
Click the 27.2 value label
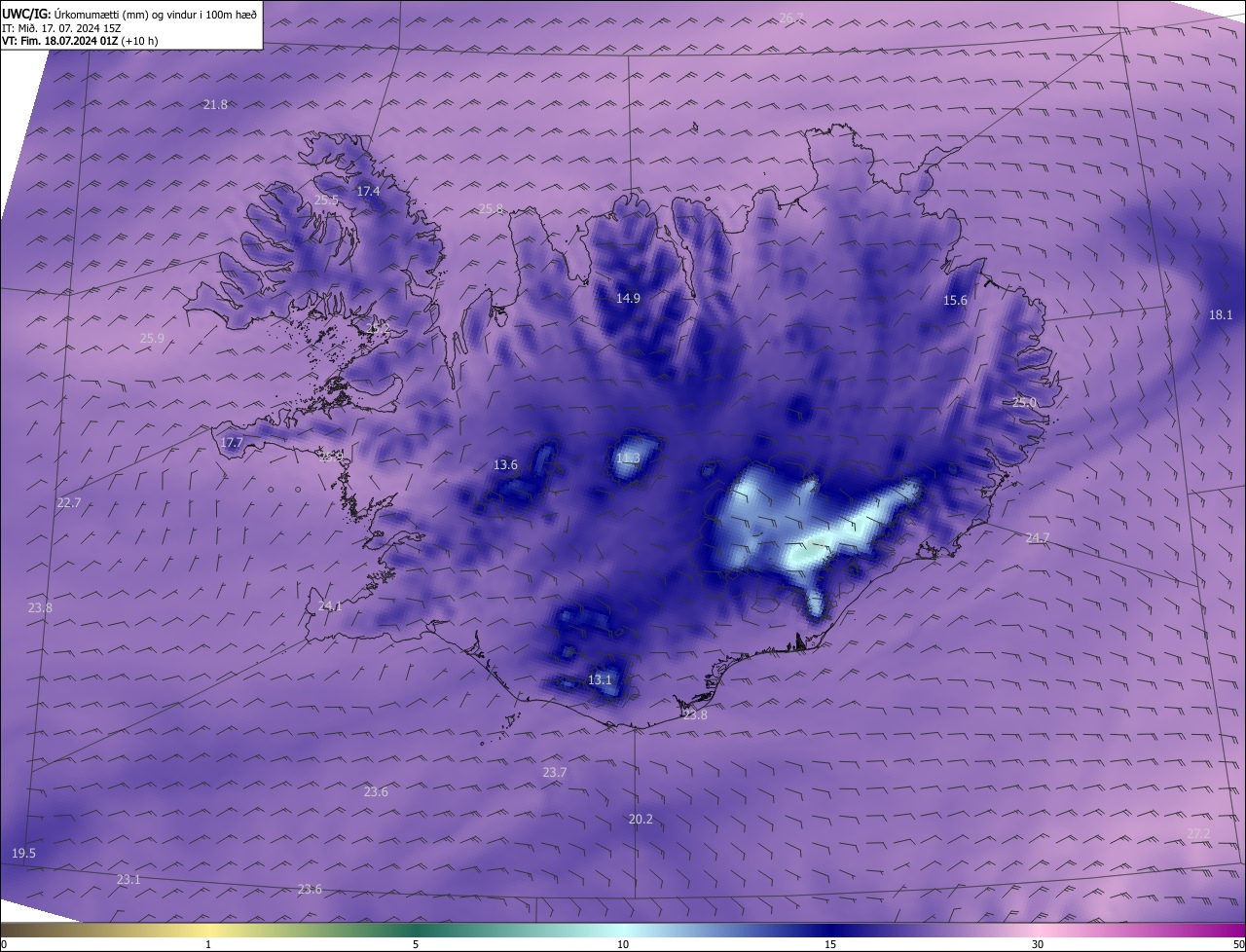coord(1198,834)
